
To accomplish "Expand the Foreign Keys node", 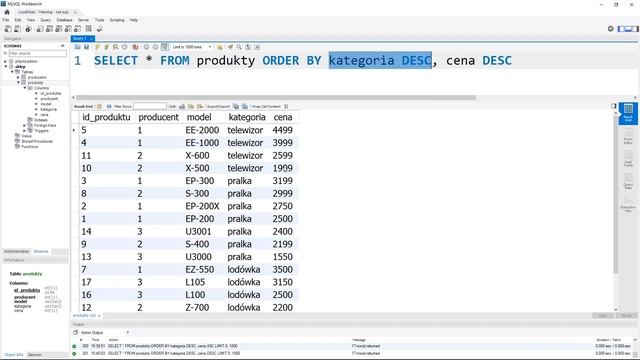I will 24,125.
